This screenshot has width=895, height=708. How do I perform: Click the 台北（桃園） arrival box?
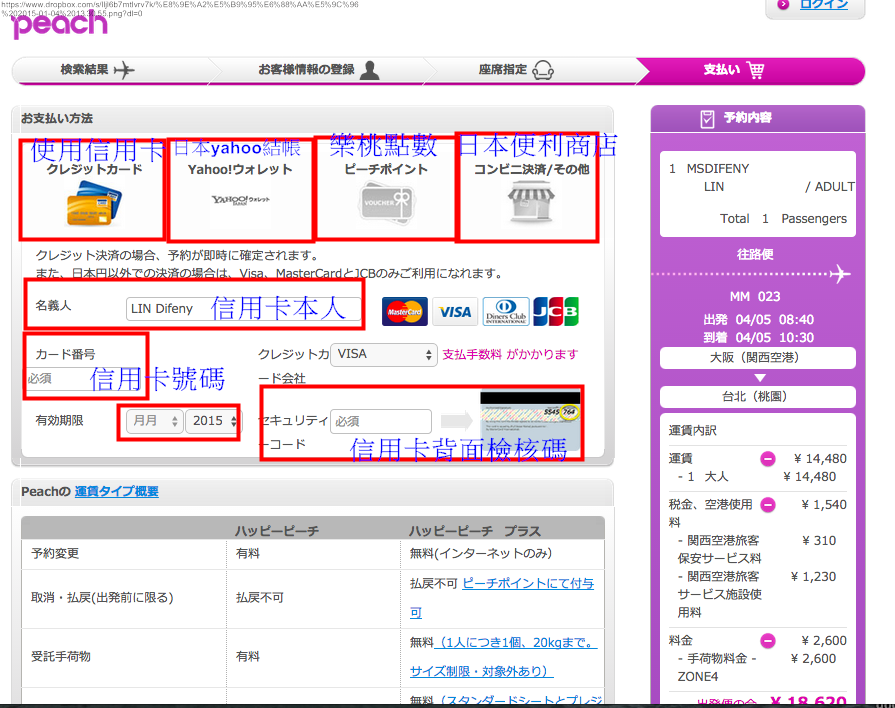pyautogui.click(x=757, y=397)
